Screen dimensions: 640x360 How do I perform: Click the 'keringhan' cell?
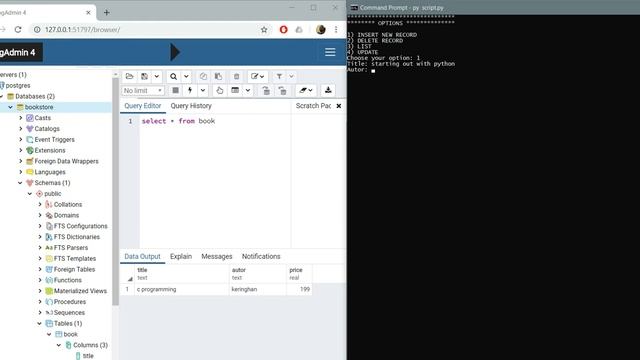pos(258,289)
